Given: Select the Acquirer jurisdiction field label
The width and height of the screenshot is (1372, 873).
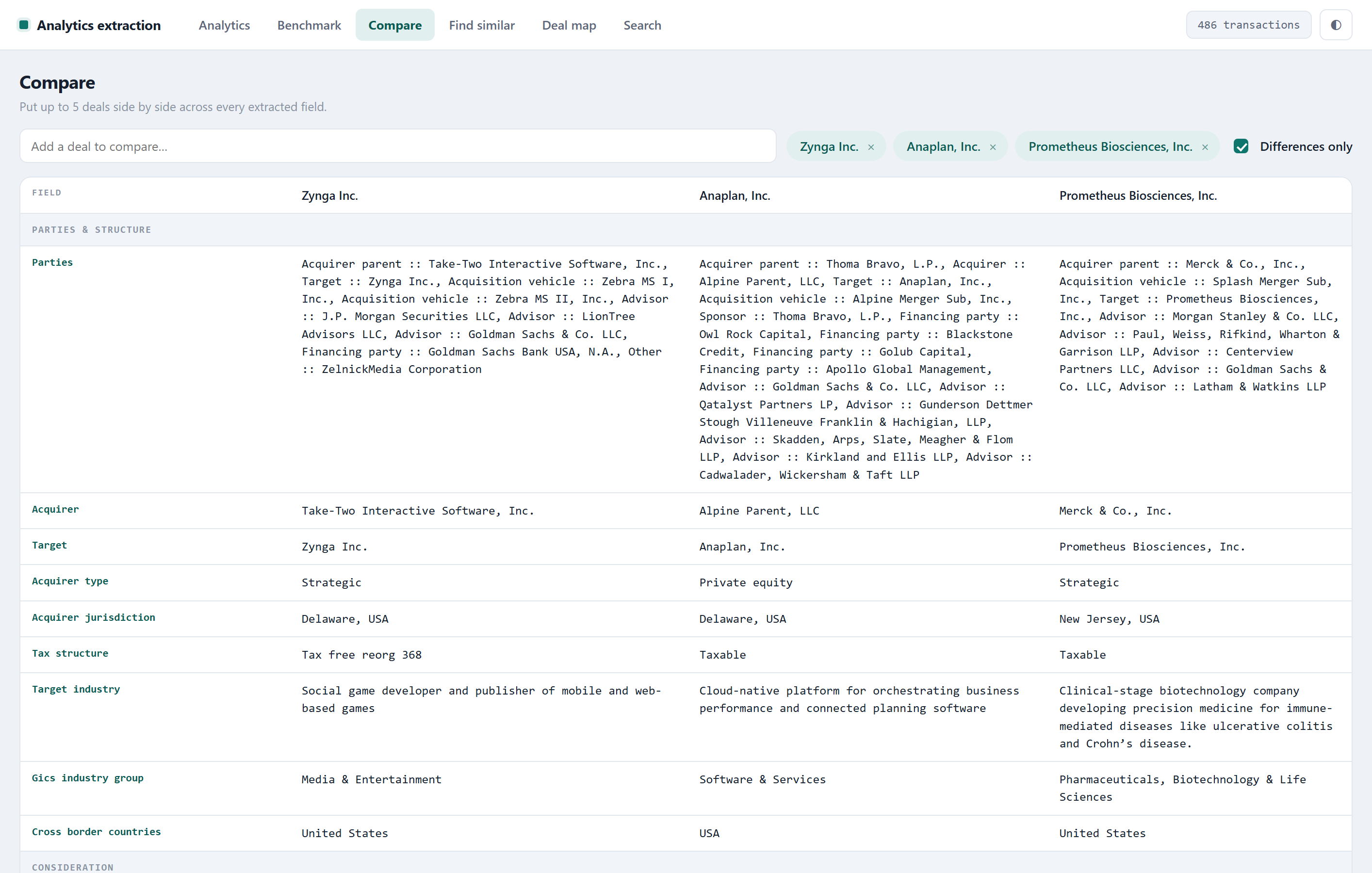Looking at the screenshot, I should click(x=94, y=617).
